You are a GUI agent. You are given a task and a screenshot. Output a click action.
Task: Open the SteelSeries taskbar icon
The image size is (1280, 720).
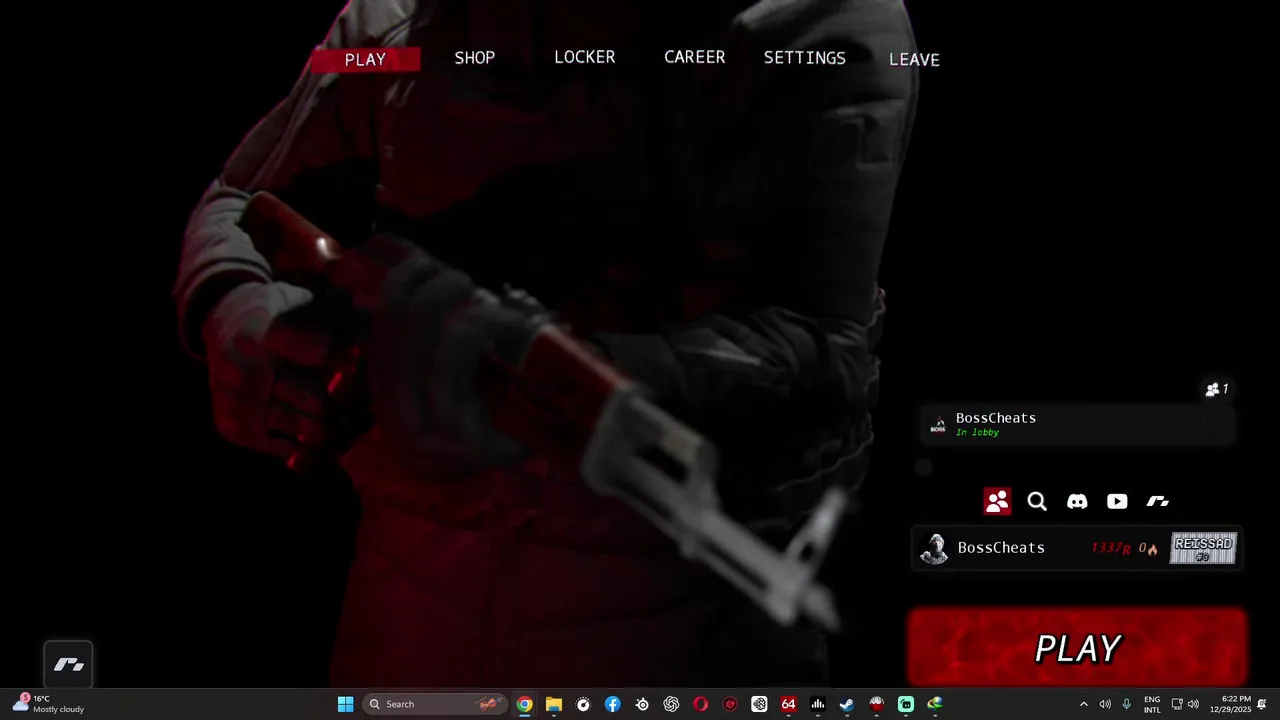click(642, 704)
